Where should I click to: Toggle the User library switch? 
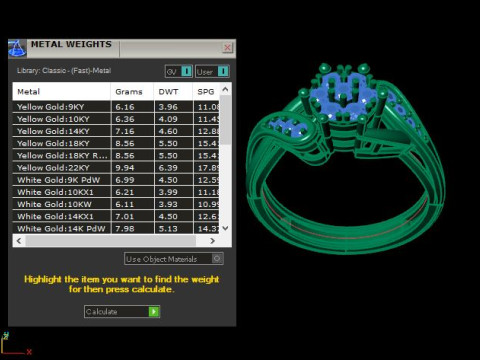[x=212, y=71]
